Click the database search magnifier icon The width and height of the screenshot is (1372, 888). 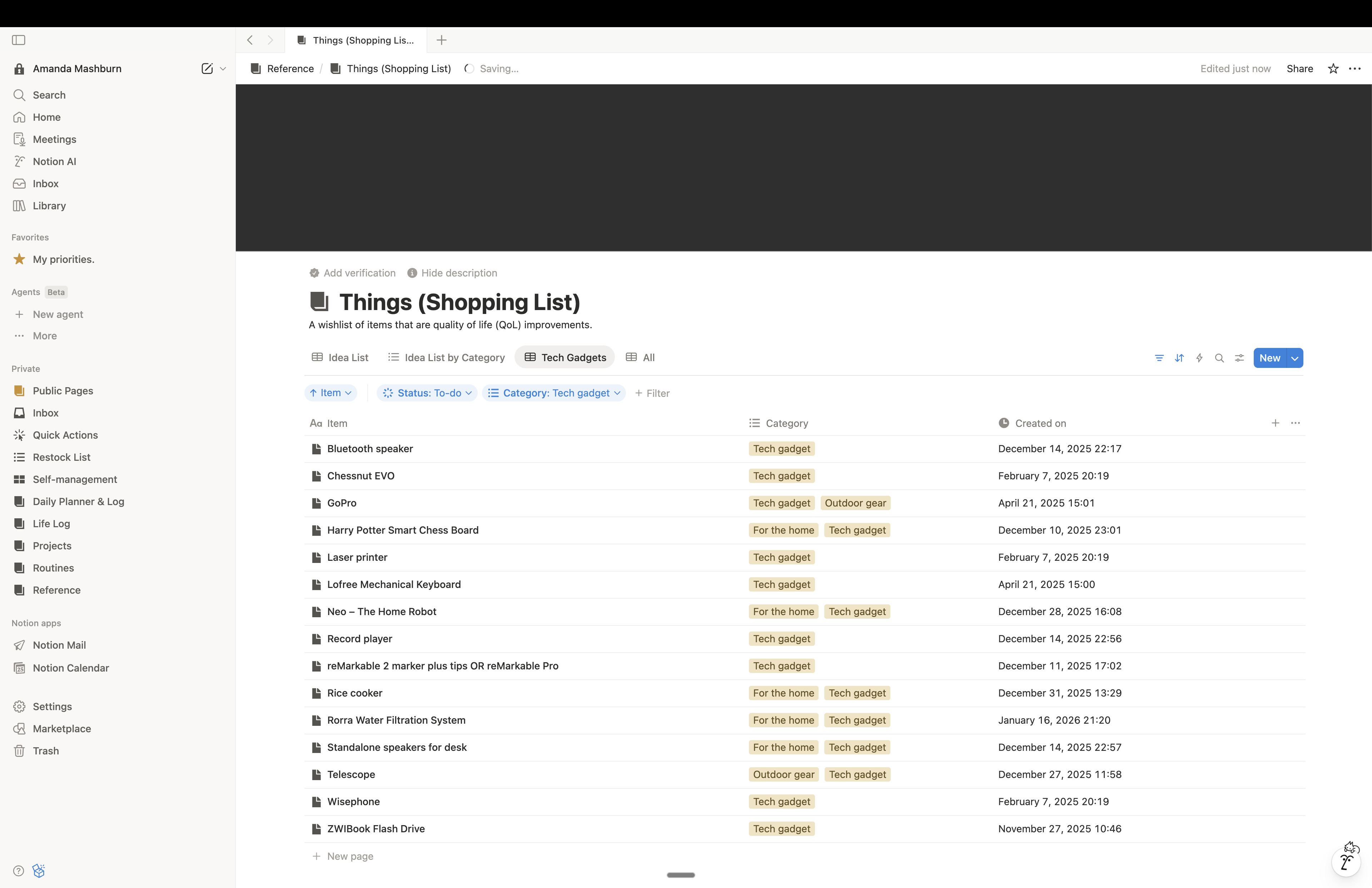(1219, 358)
